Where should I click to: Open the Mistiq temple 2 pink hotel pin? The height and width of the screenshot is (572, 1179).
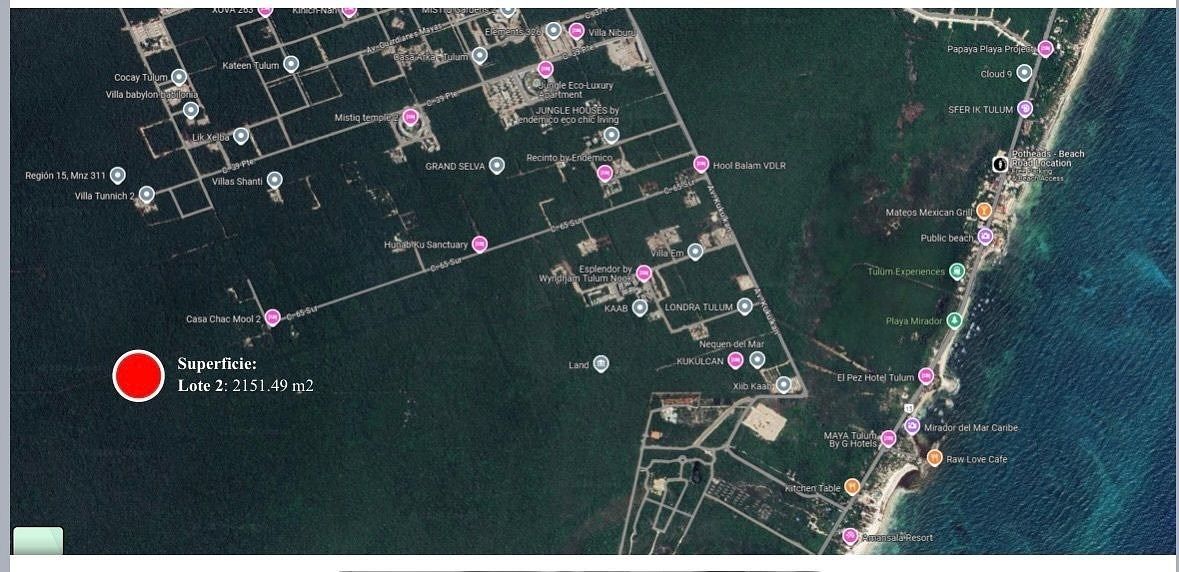coord(410,117)
